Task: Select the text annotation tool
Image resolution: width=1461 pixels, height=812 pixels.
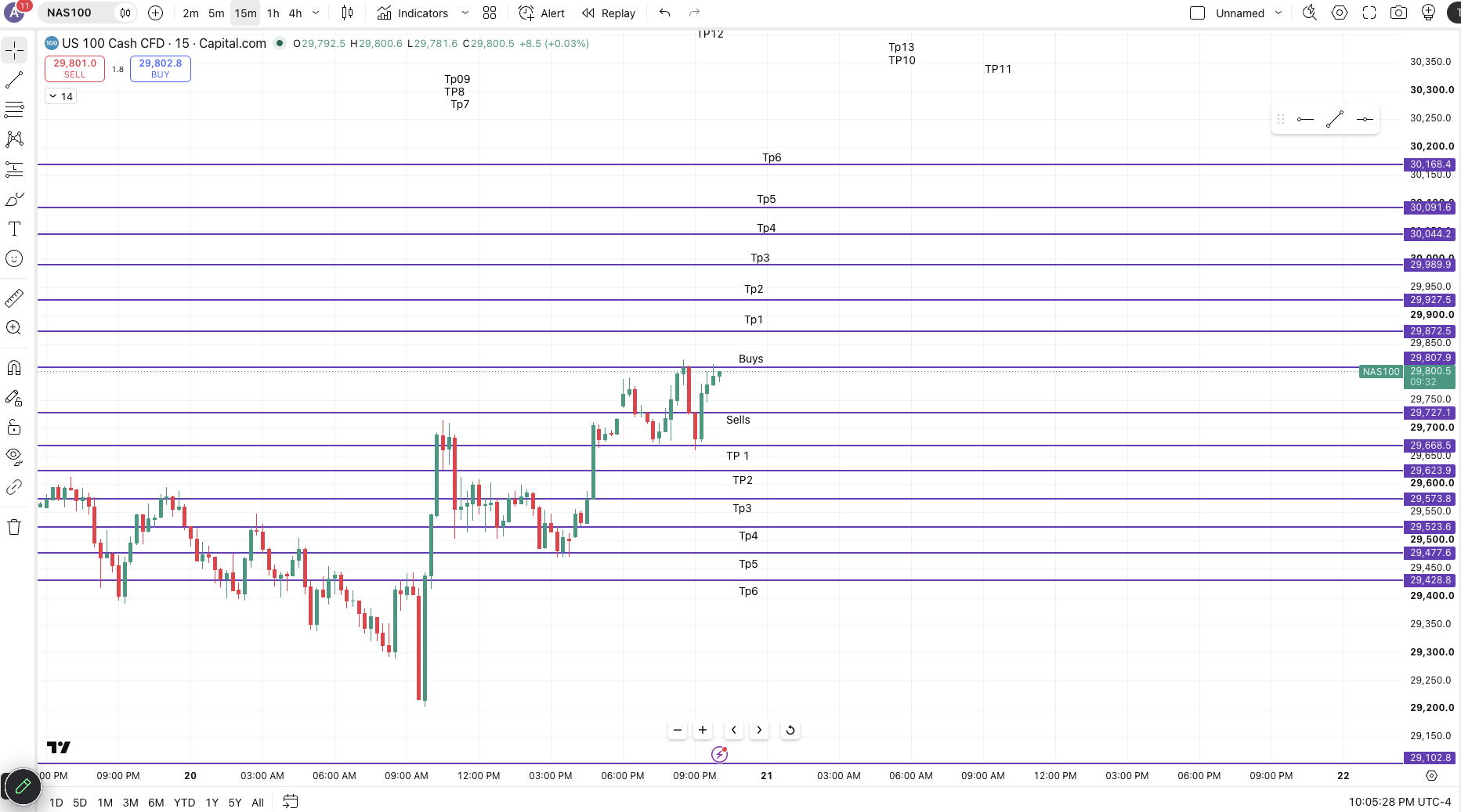Action: (x=14, y=229)
